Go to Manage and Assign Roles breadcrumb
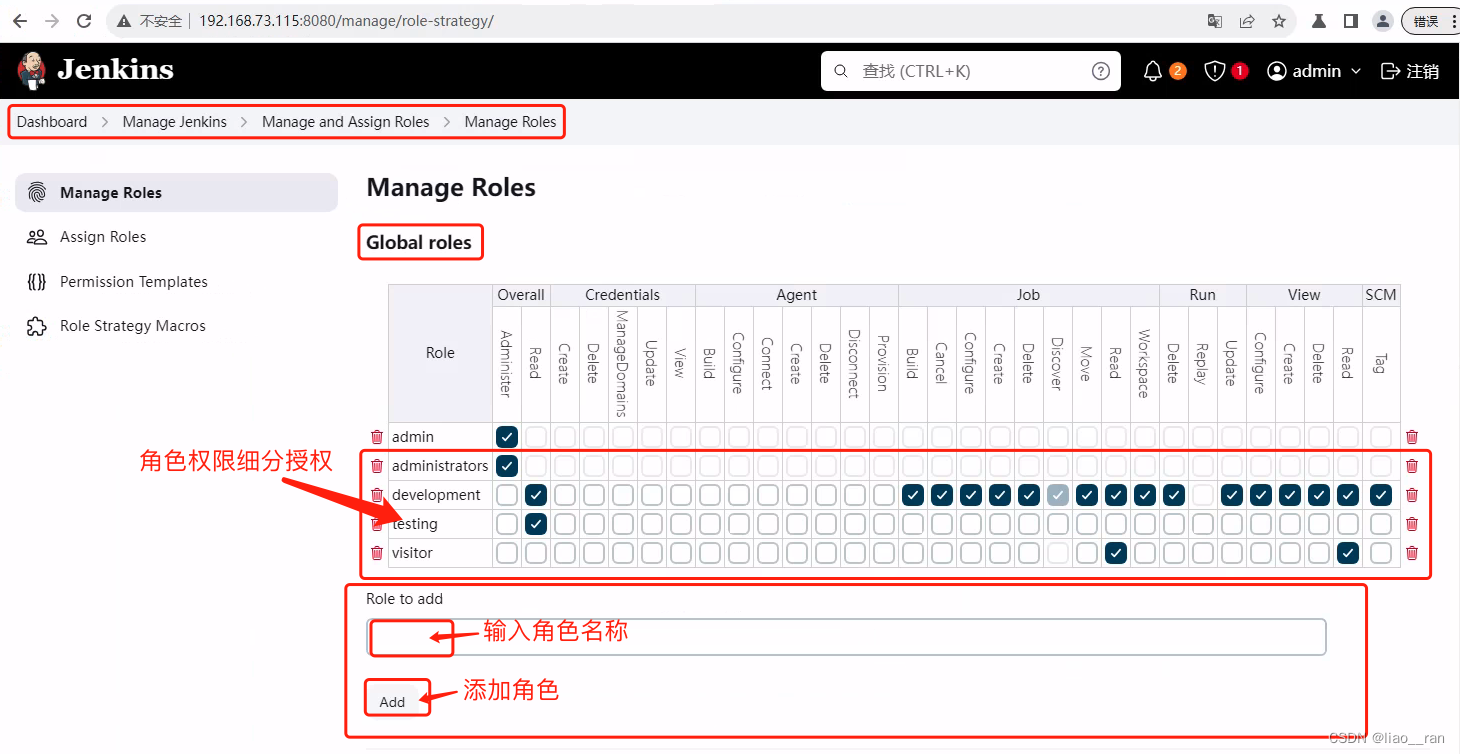The width and height of the screenshot is (1460, 754). pyautogui.click(x=346, y=122)
